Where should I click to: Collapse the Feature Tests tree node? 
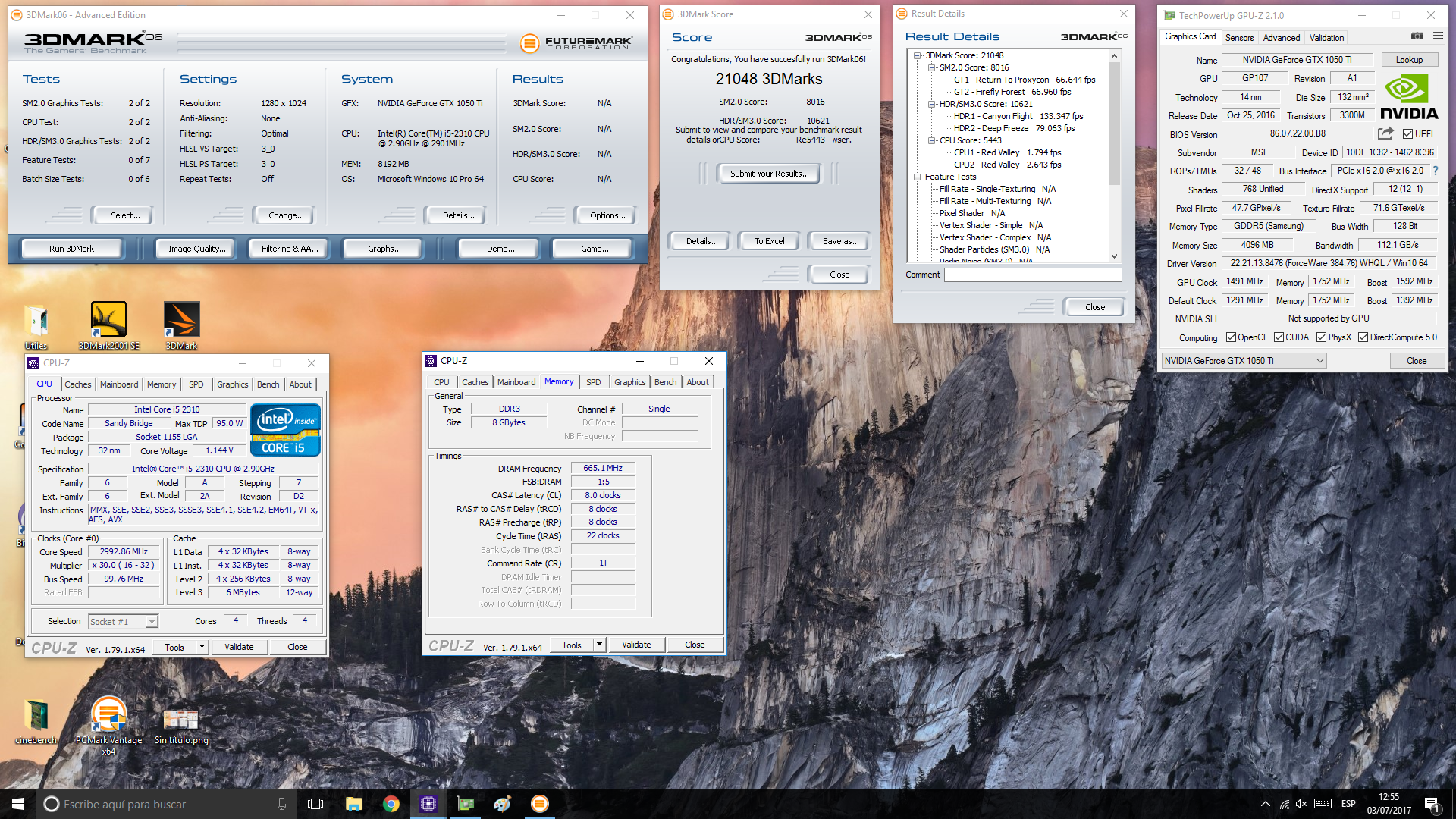point(918,177)
